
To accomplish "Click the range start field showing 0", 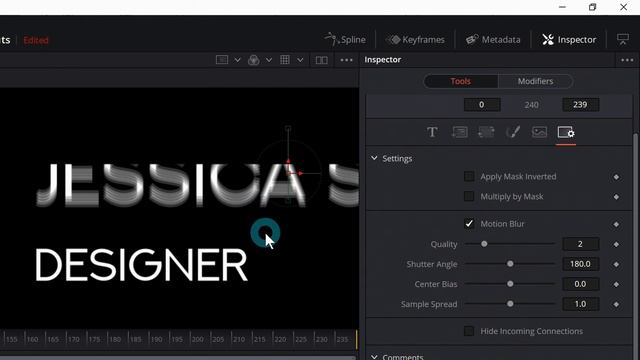I will [482, 104].
